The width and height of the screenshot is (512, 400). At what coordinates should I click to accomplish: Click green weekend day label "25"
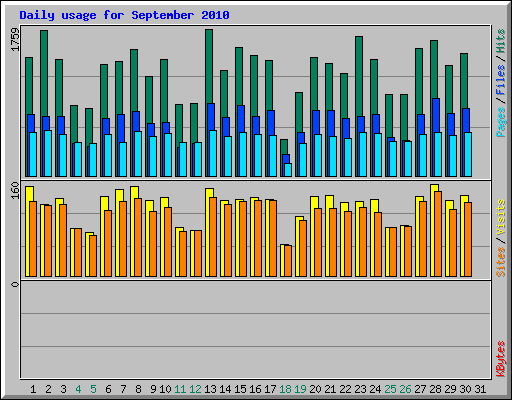click(x=390, y=389)
